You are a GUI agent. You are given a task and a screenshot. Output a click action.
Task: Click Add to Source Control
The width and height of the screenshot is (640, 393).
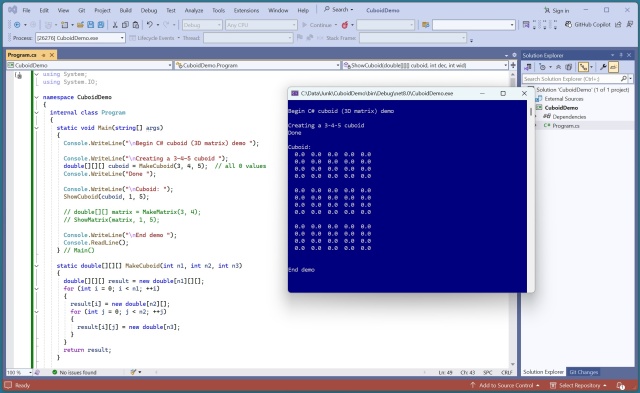505,385
